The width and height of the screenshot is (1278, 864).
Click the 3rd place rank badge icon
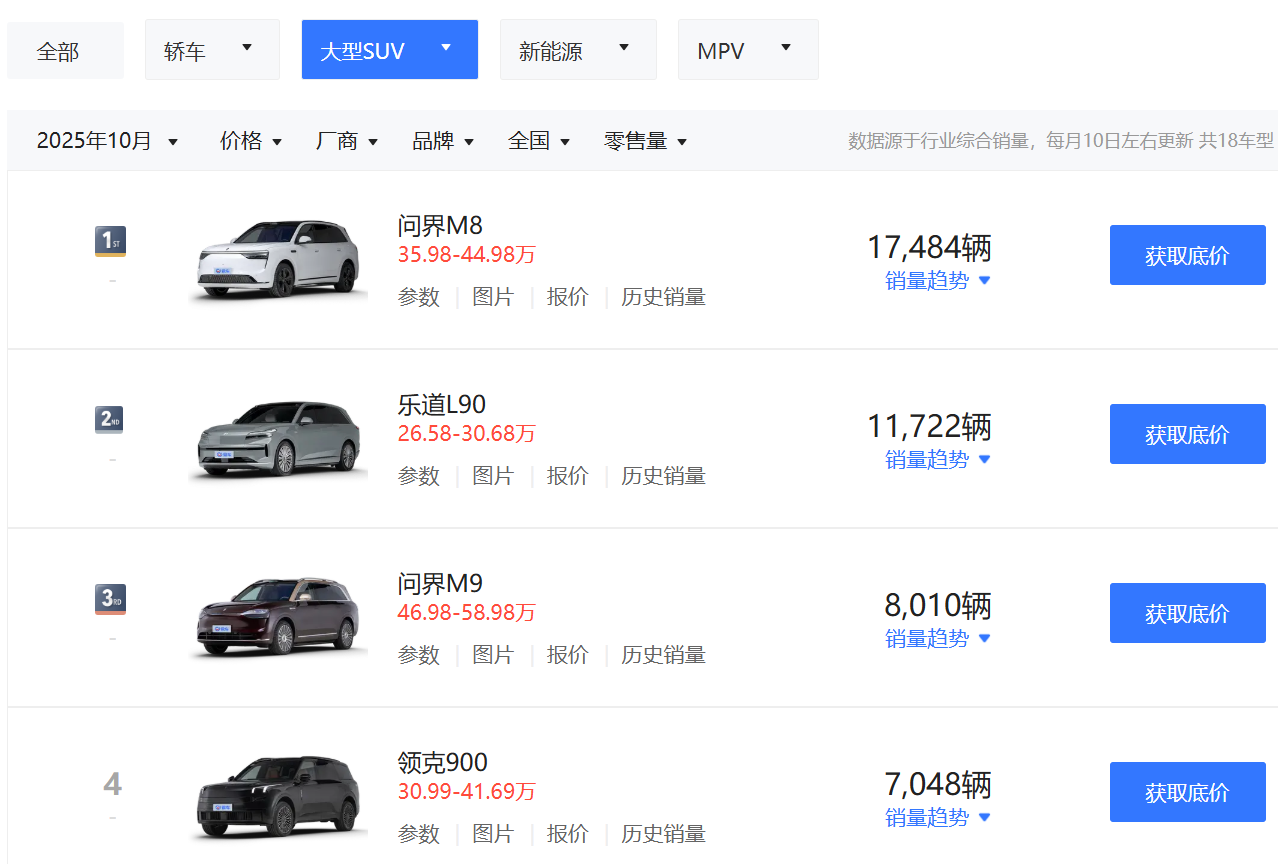[110, 599]
